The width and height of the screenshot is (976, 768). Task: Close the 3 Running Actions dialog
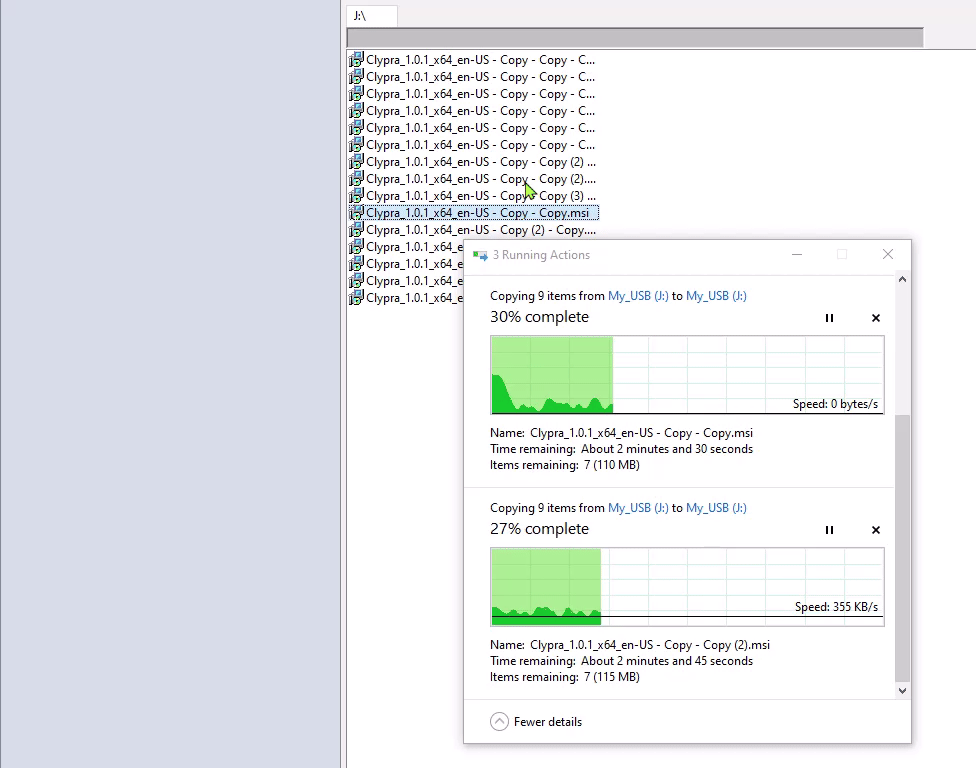pos(888,255)
